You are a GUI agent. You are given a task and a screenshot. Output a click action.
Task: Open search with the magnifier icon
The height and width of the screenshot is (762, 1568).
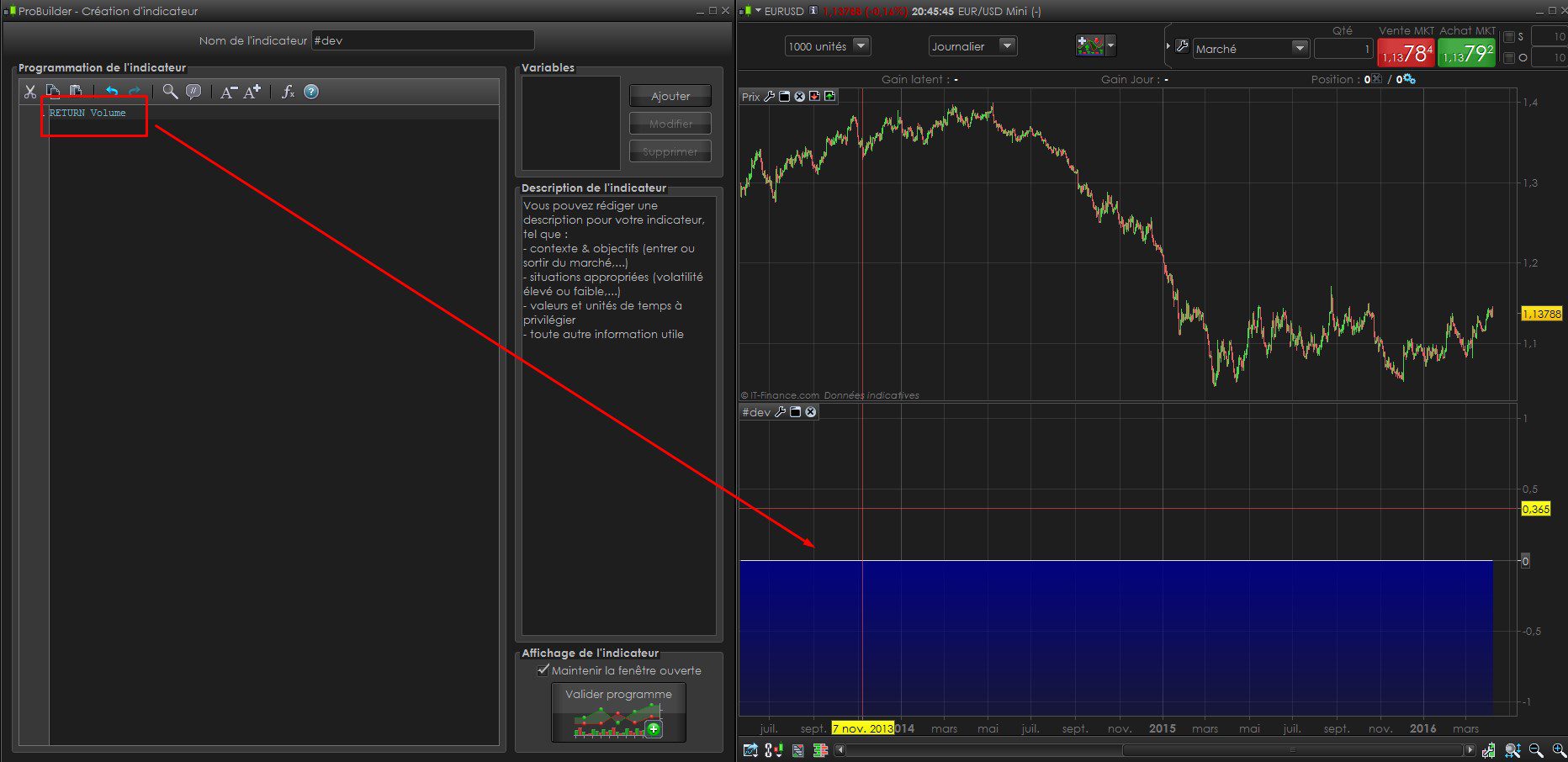point(170,92)
